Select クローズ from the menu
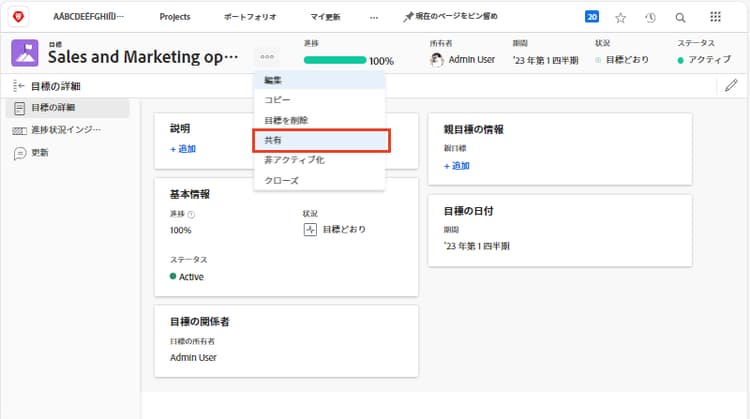 [x=319, y=180]
